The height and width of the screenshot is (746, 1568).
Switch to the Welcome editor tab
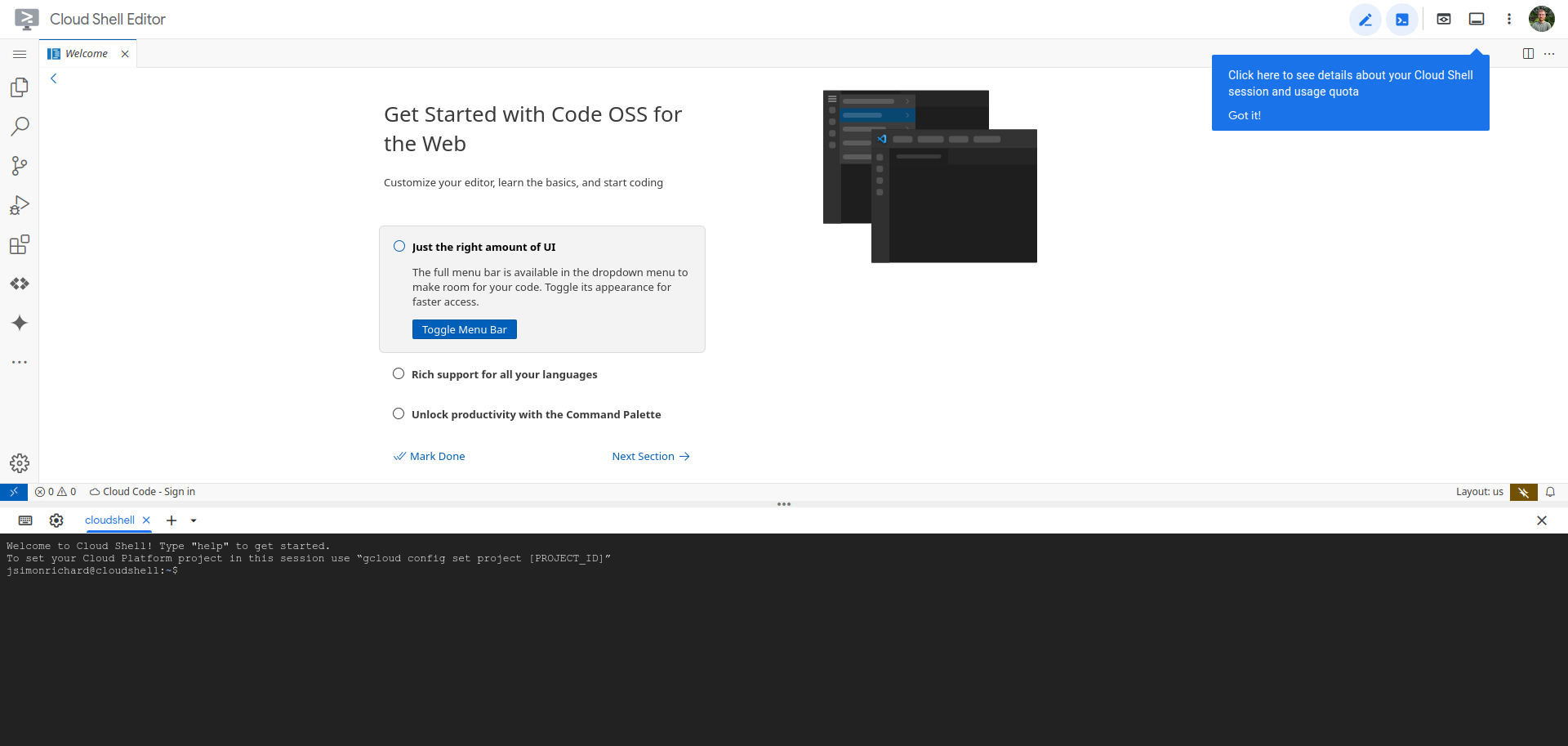[87, 54]
